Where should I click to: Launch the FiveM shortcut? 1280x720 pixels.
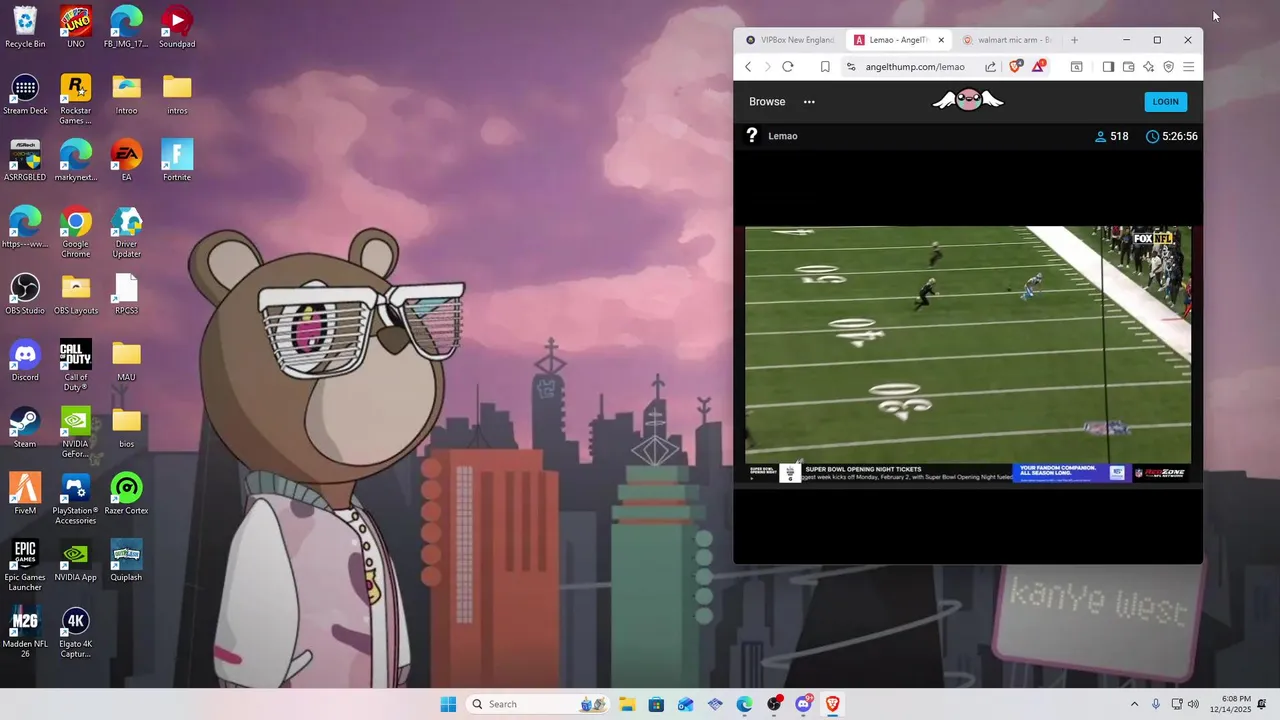click(25, 493)
